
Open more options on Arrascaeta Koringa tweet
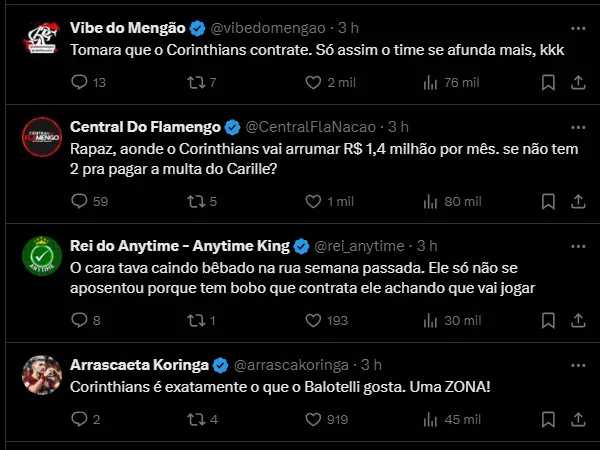click(577, 363)
